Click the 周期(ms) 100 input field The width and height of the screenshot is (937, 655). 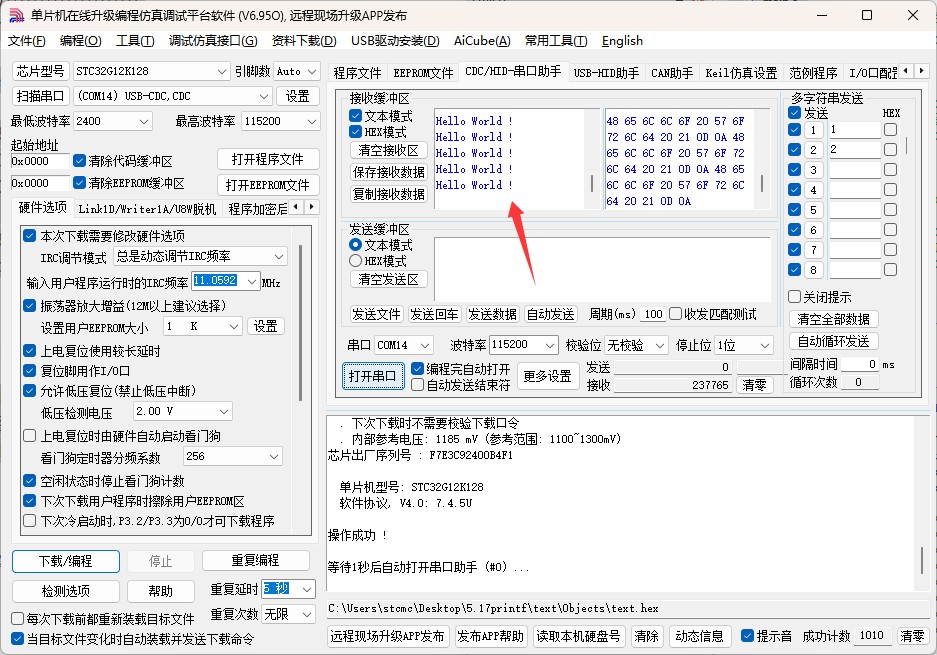tap(653, 314)
